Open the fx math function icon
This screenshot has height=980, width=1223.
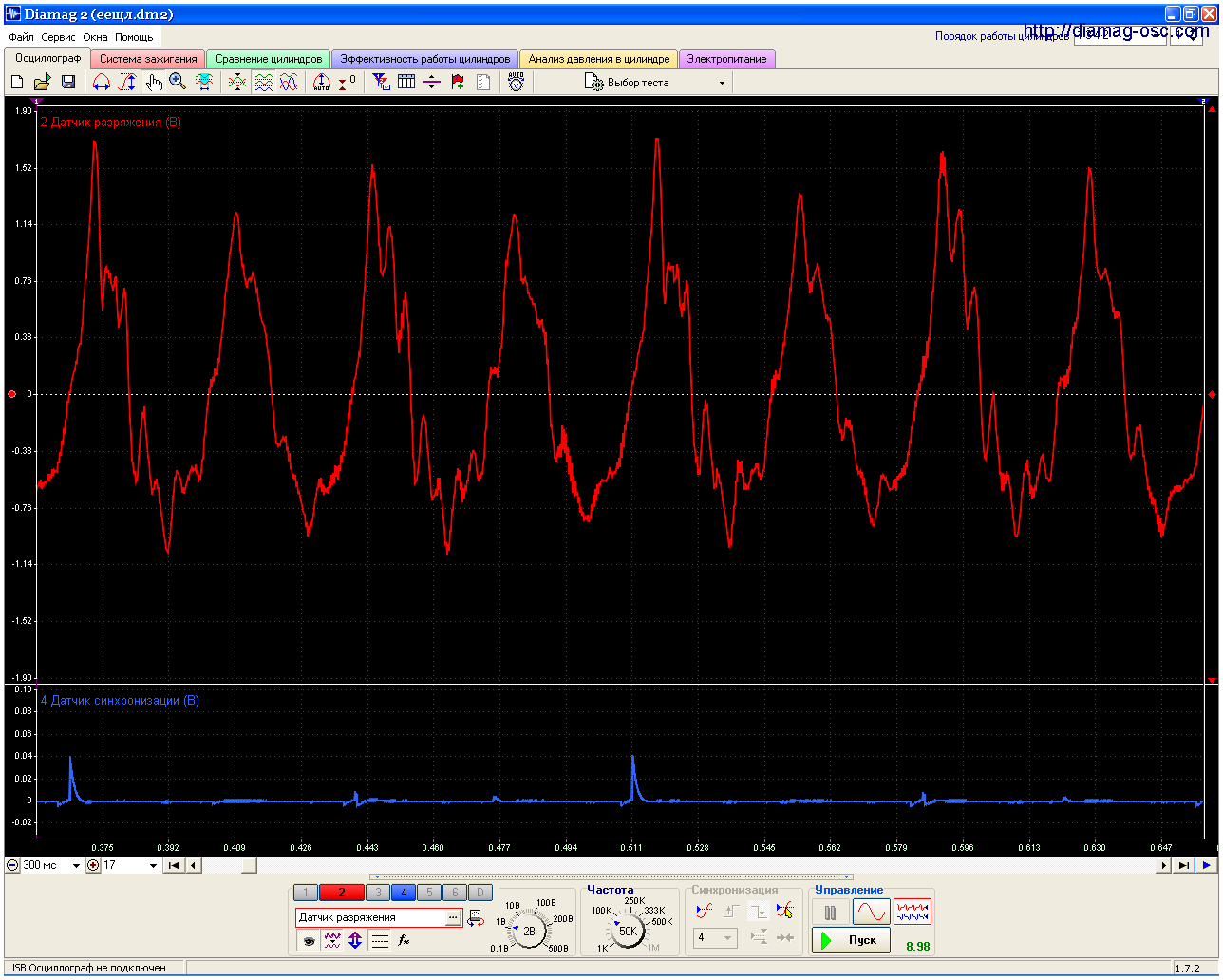404,941
